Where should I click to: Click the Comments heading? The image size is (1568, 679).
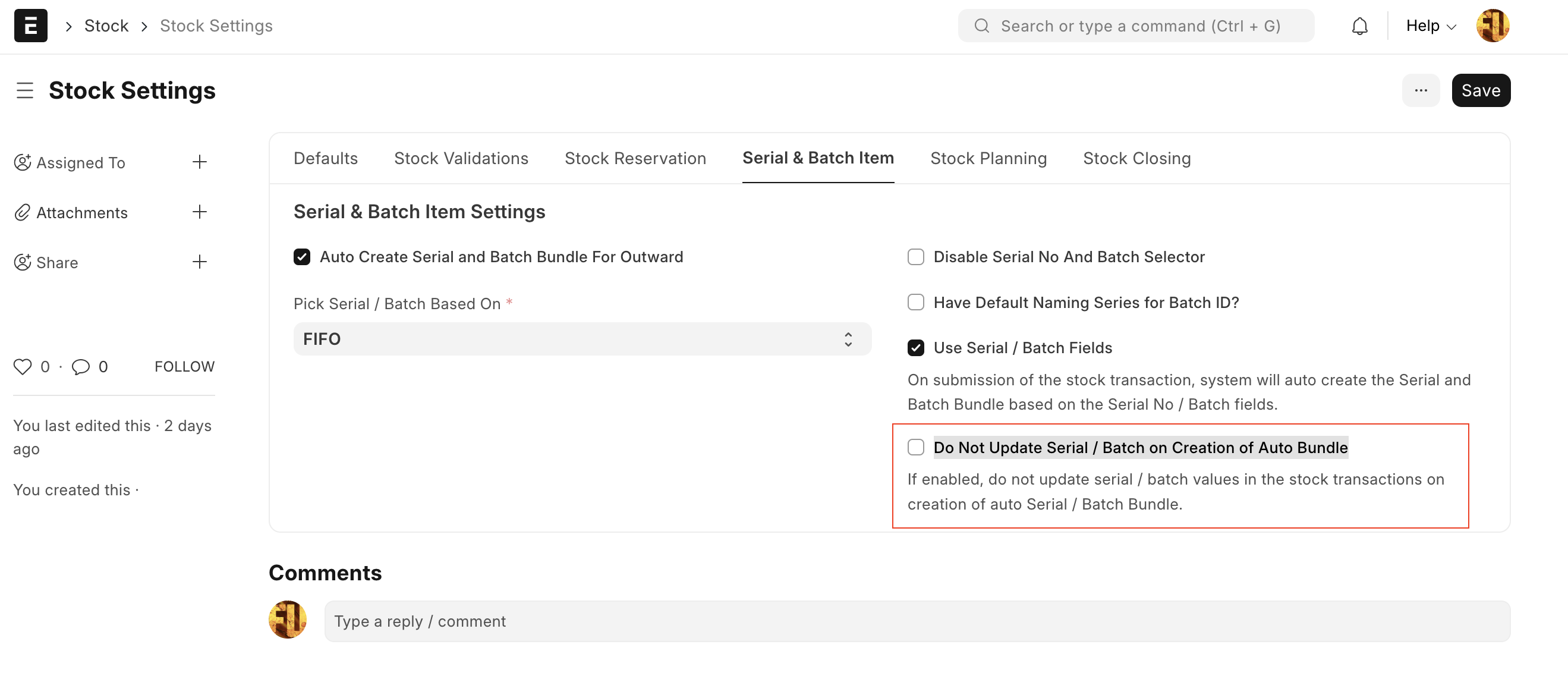click(x=325, y=573)
